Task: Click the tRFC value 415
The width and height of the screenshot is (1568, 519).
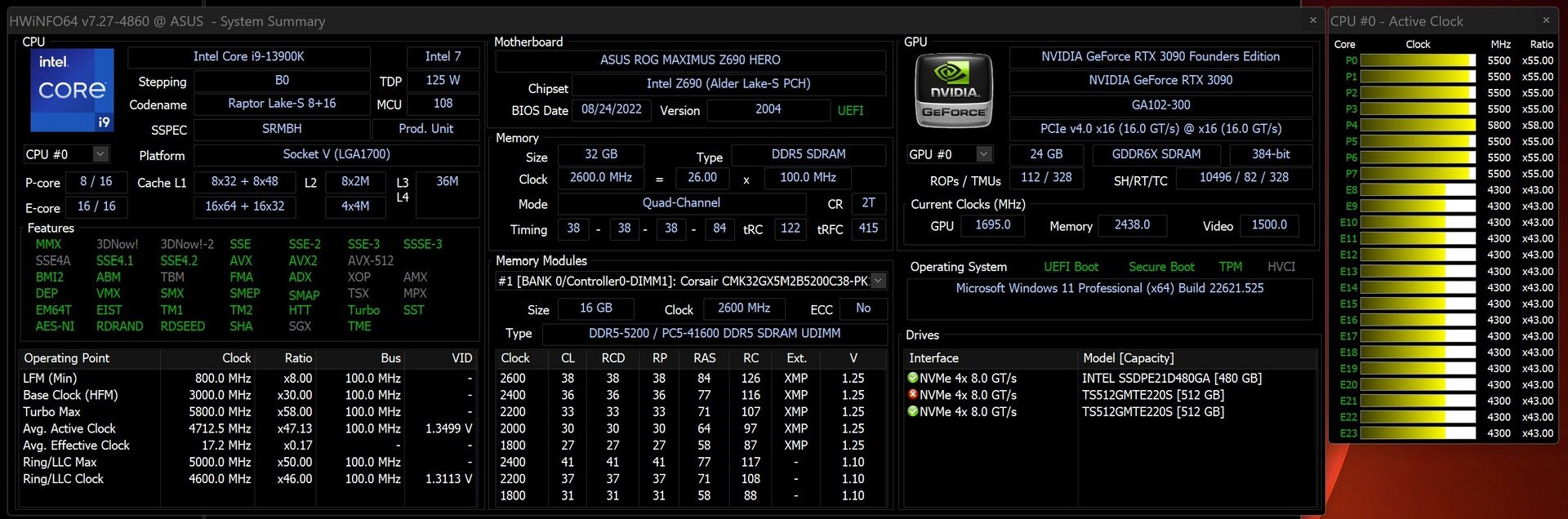Action: tap(868, 228)
